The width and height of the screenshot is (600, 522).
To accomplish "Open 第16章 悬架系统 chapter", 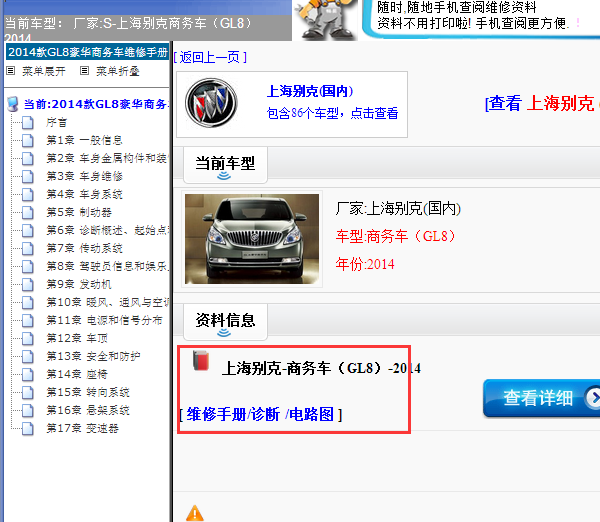I will click(x=88, y=410).
